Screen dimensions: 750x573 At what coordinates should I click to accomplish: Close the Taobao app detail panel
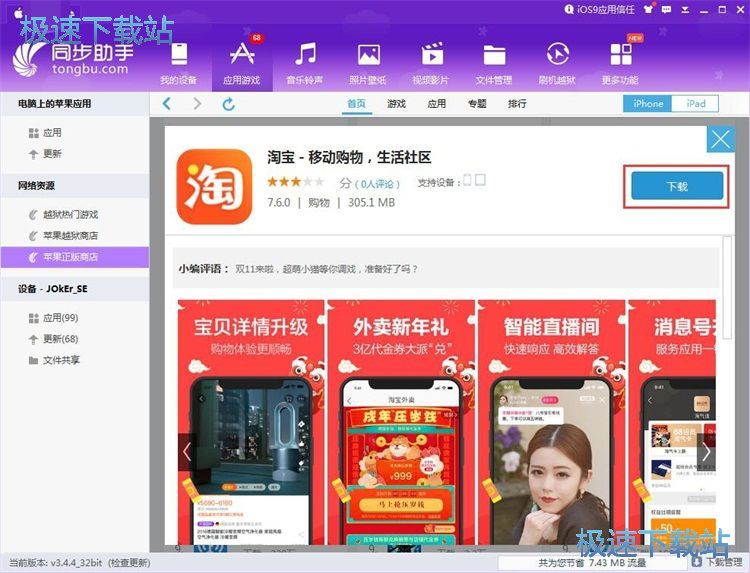(720, 140)
